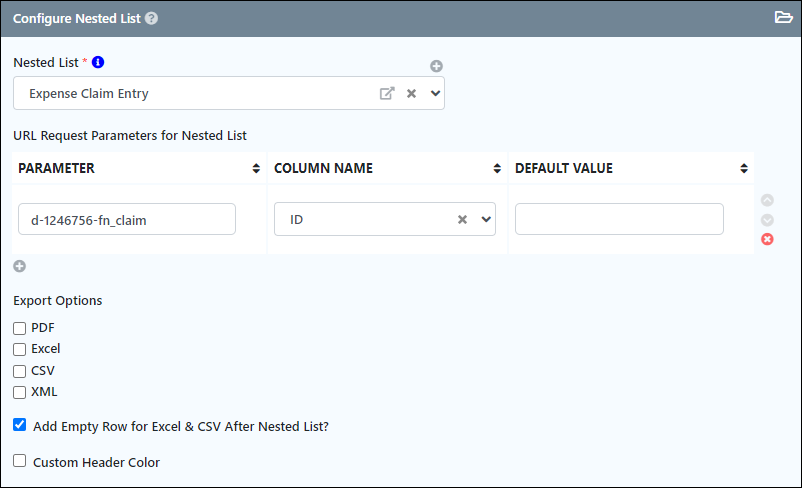
Task: Click the plus icon above Nested List field
Action: (x=436, y=66)
